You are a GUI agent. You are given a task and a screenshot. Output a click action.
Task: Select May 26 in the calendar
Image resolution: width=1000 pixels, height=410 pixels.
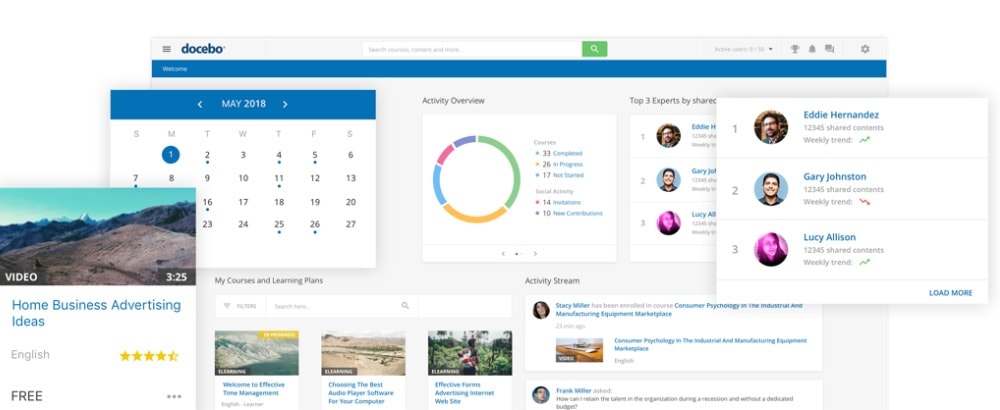[x=314, y=224]
